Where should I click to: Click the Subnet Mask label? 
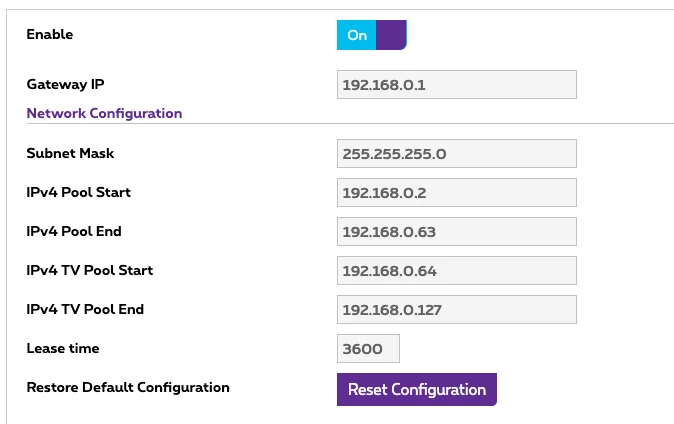[70, 153]
